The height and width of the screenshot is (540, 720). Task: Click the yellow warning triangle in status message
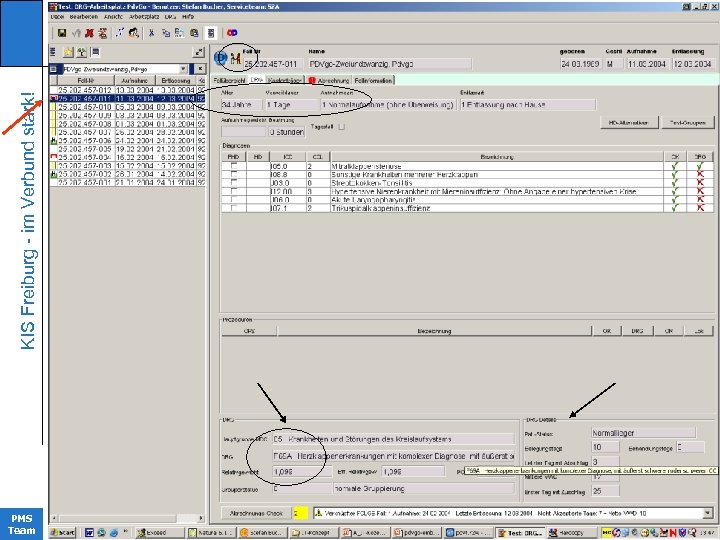coord(319,513)
